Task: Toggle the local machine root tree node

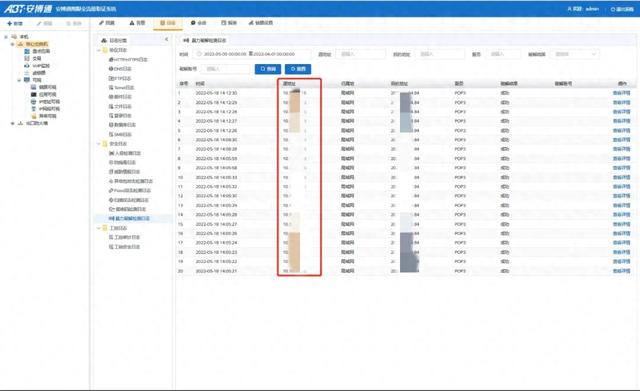Action: 6,37
